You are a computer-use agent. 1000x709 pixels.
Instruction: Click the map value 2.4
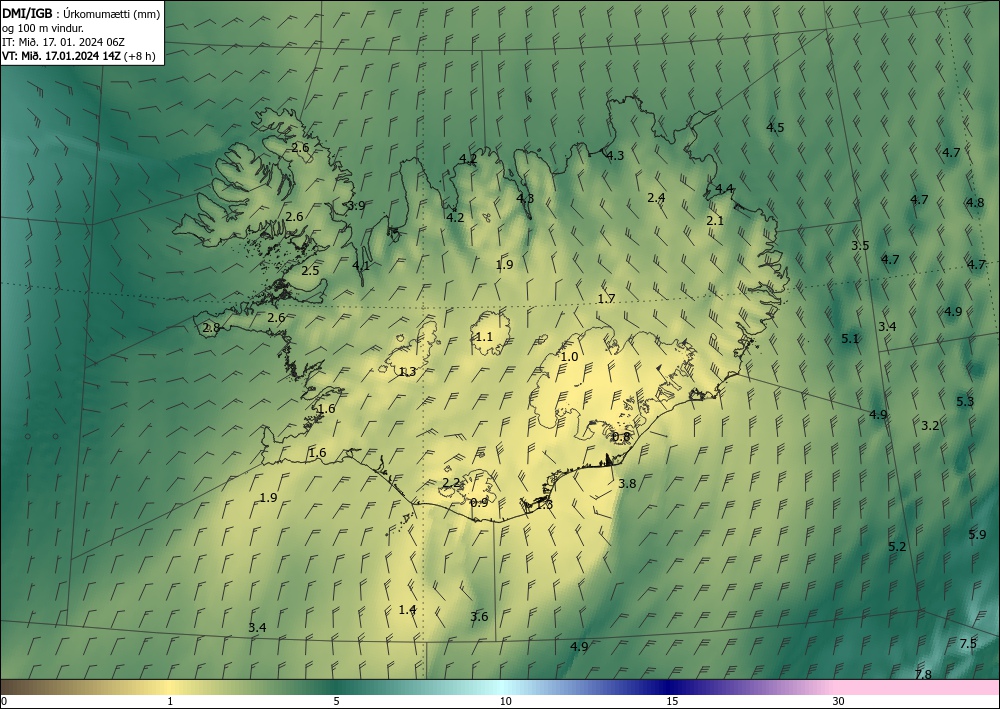click(656, 198)
